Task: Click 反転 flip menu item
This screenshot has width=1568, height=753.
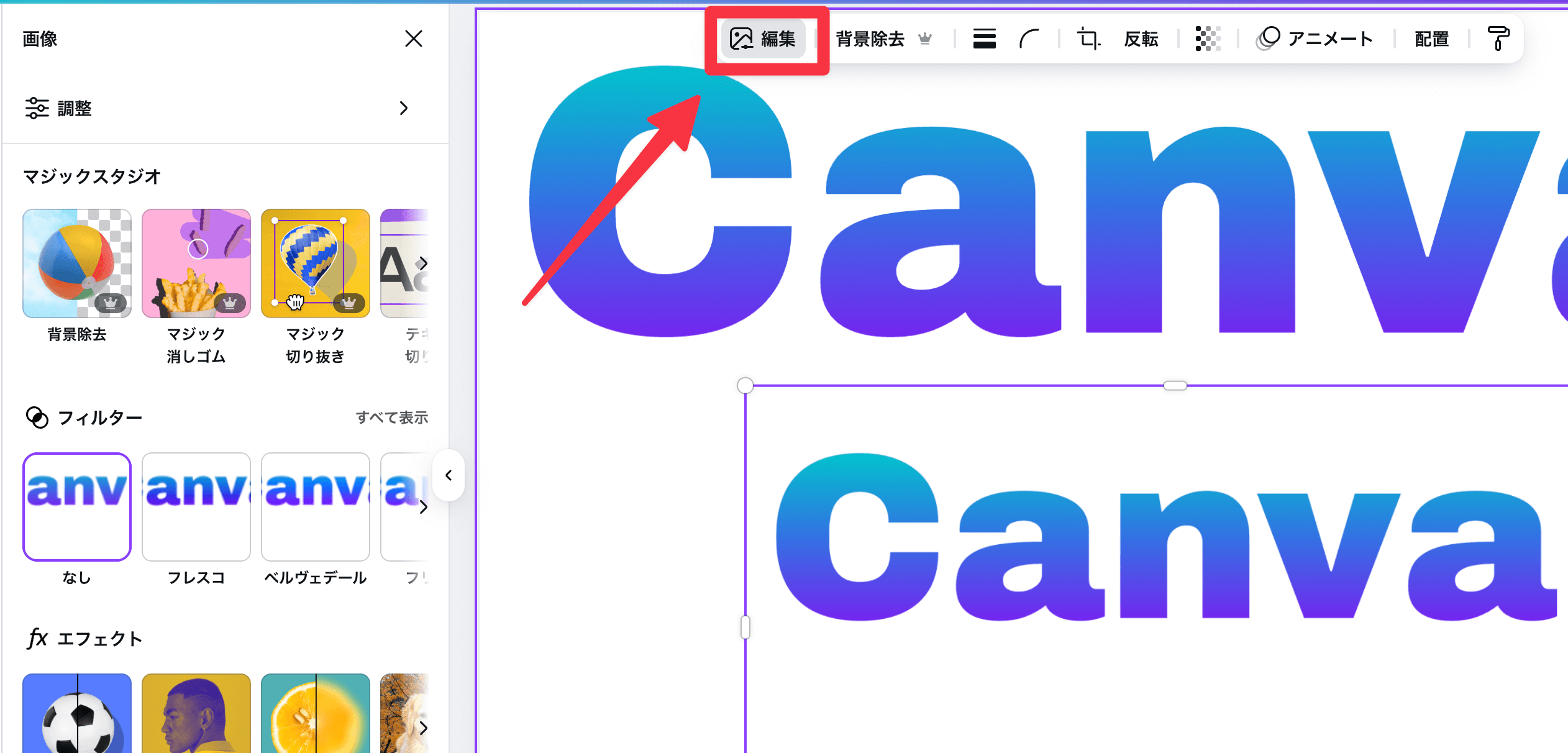Action: tap(1141, 39)
